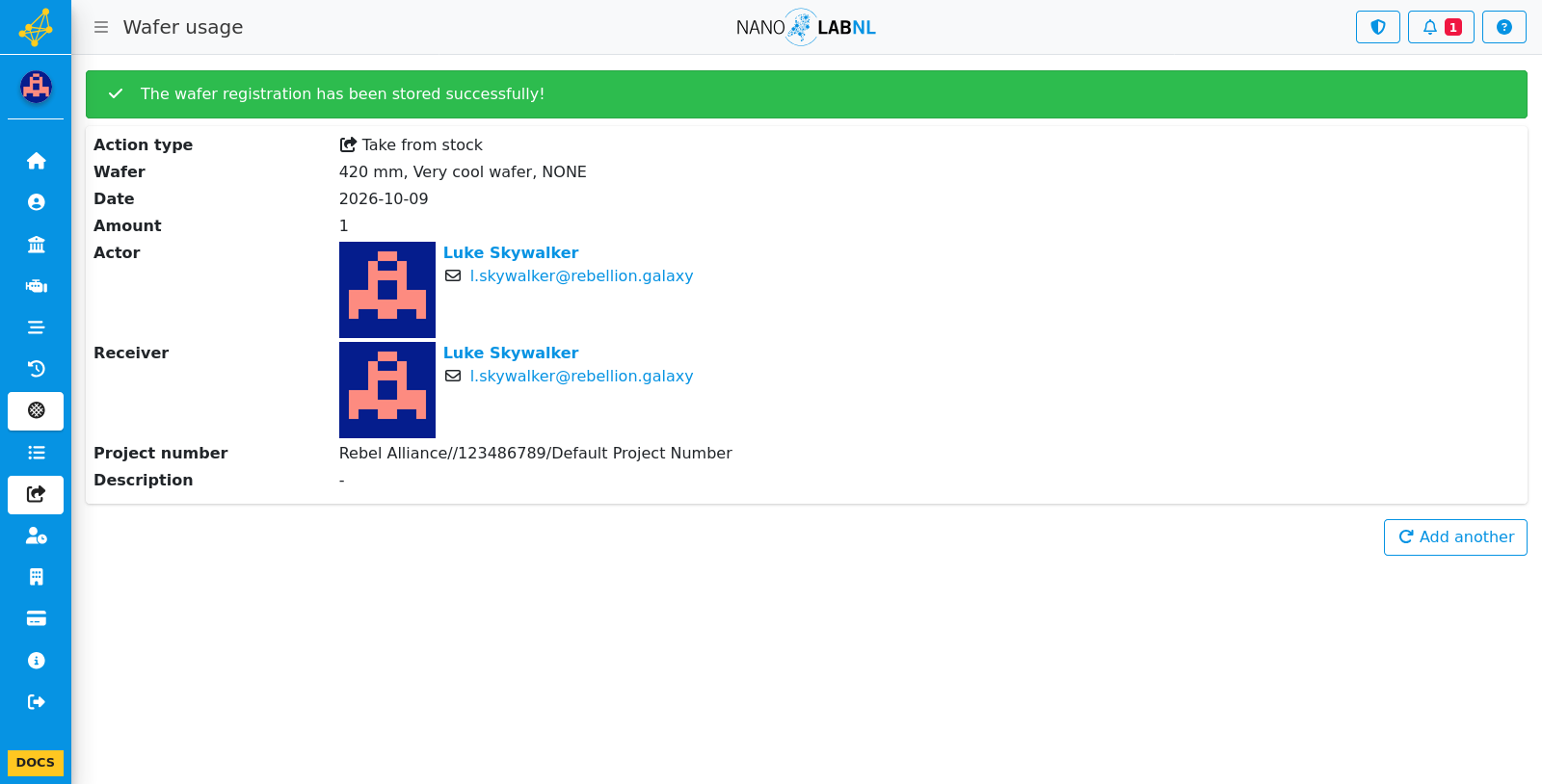Open the bulleted list icon in the sidebar
The height and width of the screenshot is (784, 1542).
click(x=36, y=453)
